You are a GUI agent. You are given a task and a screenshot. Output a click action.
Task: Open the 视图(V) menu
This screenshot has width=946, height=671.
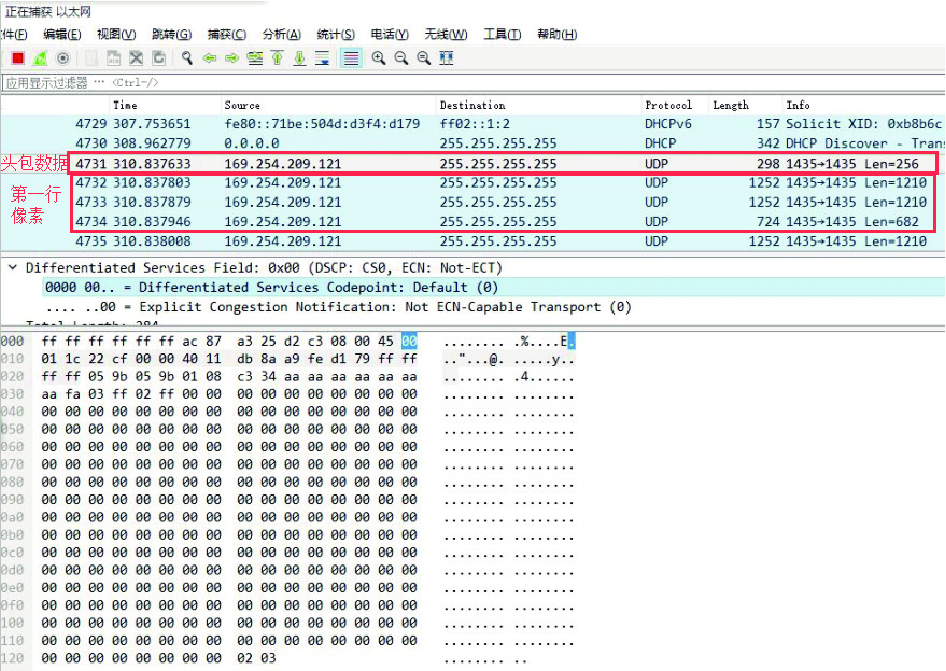point(116,34)
